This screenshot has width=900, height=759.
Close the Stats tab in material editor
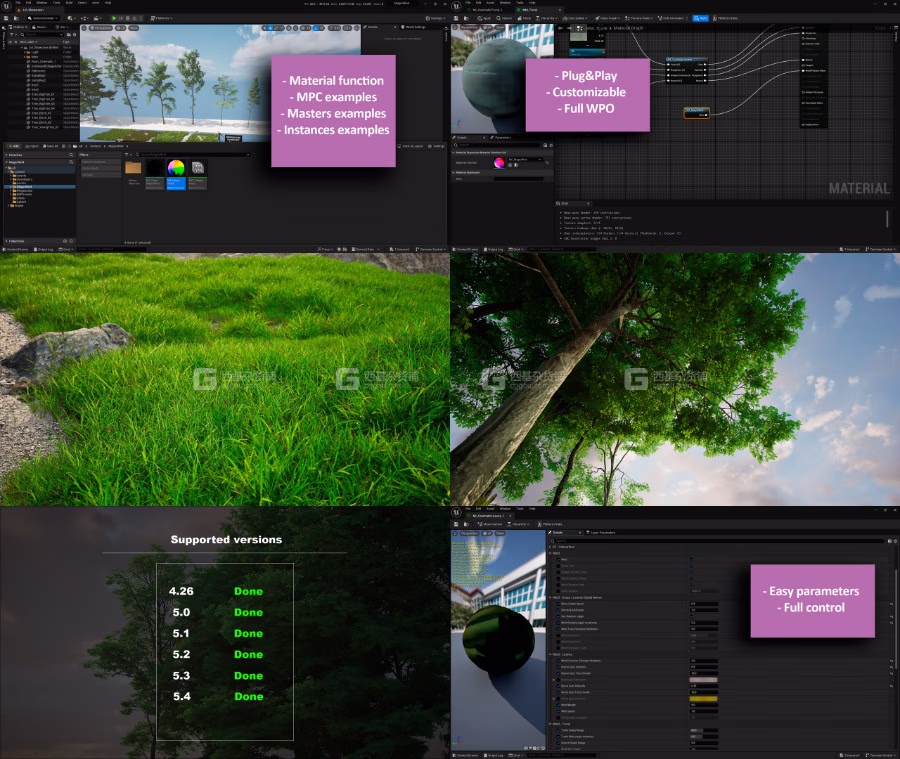587,203
